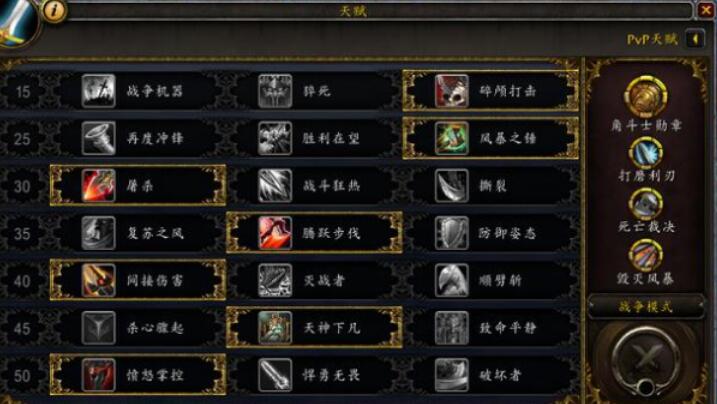Select the 天神下凡 talent icon
This screenshot has width=717, height=404.
(275, 328)
